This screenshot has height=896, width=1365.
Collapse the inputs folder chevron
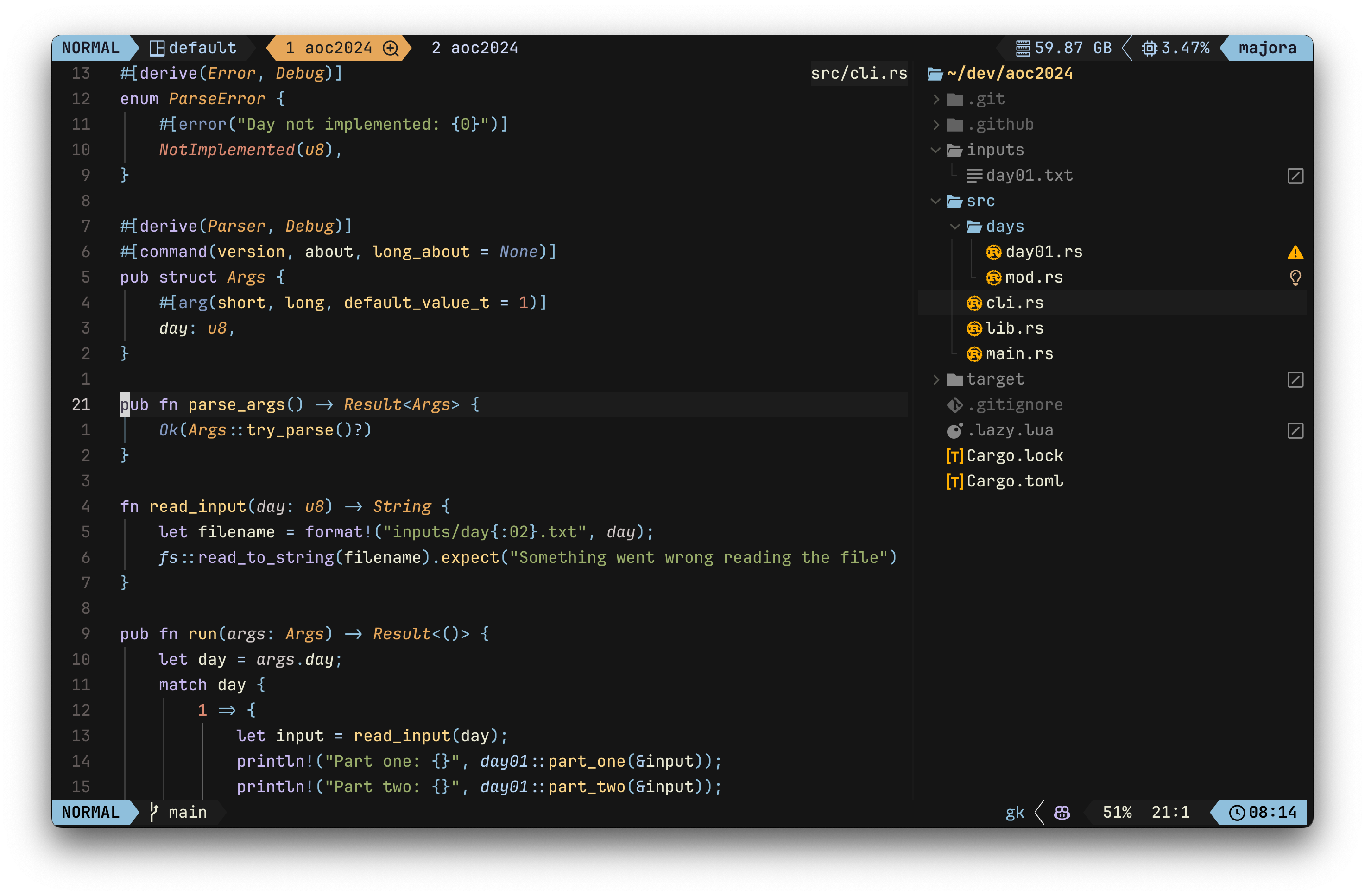pyautogui.click(x=935, y=150)
